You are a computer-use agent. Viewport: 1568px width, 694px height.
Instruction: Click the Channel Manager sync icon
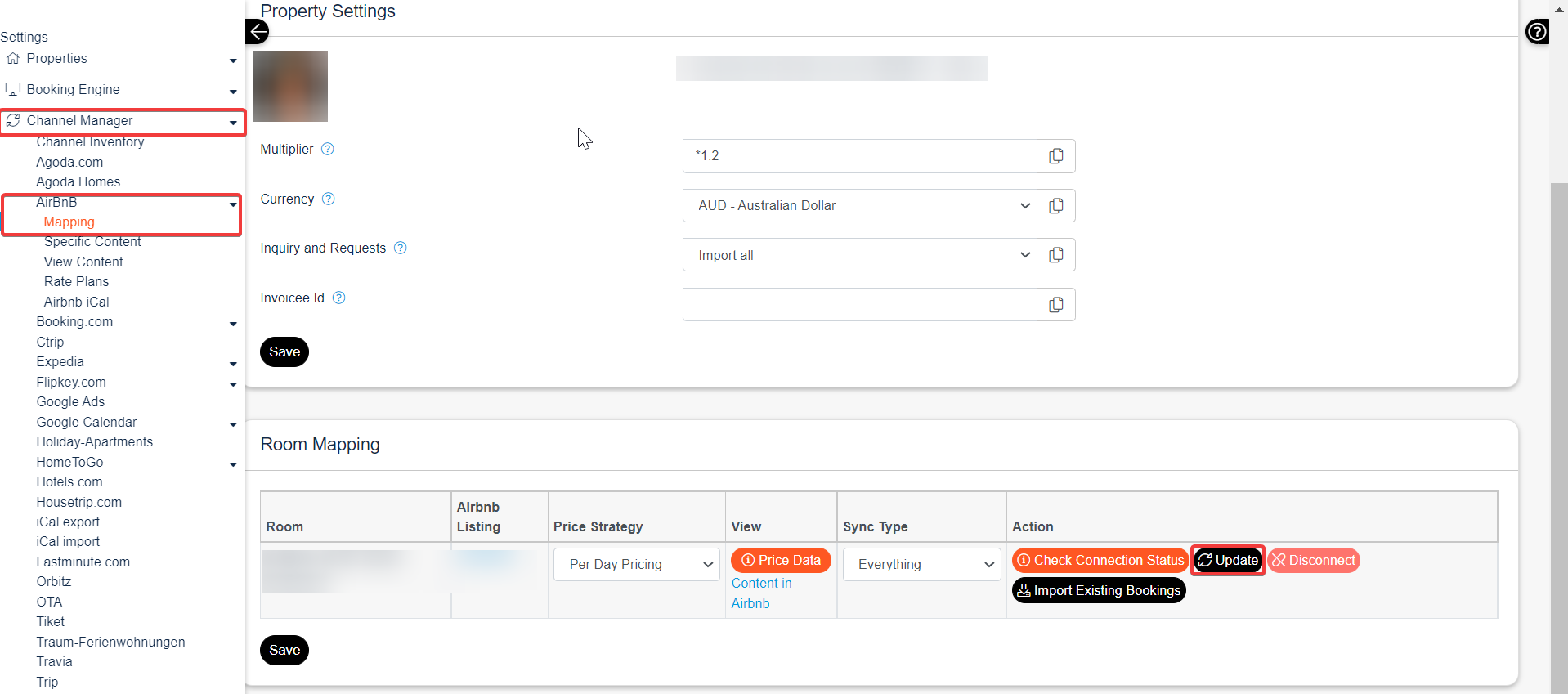[13, 120]
